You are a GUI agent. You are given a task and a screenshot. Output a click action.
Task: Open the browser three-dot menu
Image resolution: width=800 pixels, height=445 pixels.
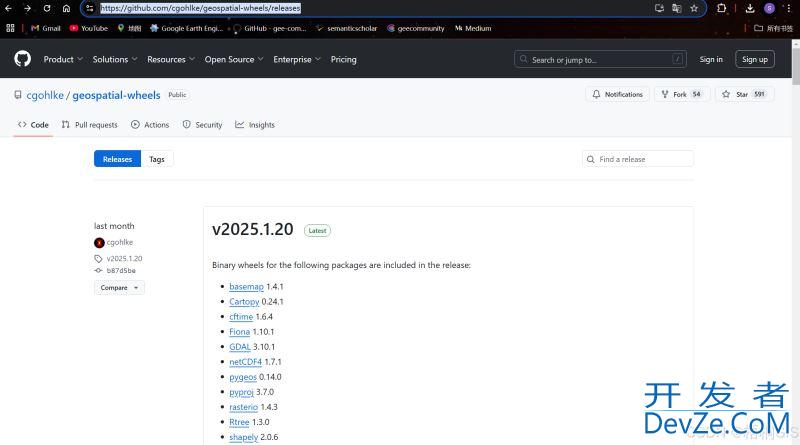789,8
